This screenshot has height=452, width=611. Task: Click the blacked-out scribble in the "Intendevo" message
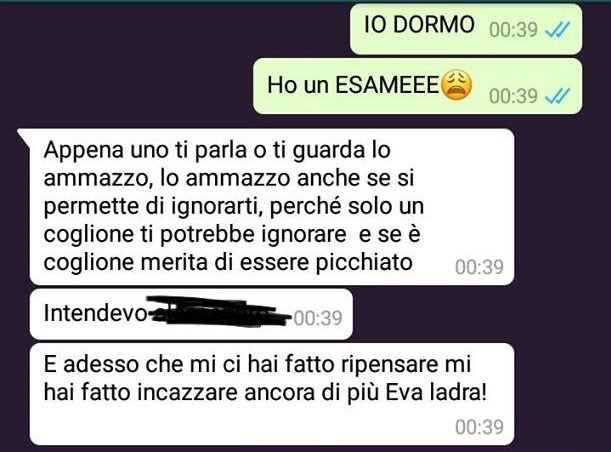click(x=219, y=311)
